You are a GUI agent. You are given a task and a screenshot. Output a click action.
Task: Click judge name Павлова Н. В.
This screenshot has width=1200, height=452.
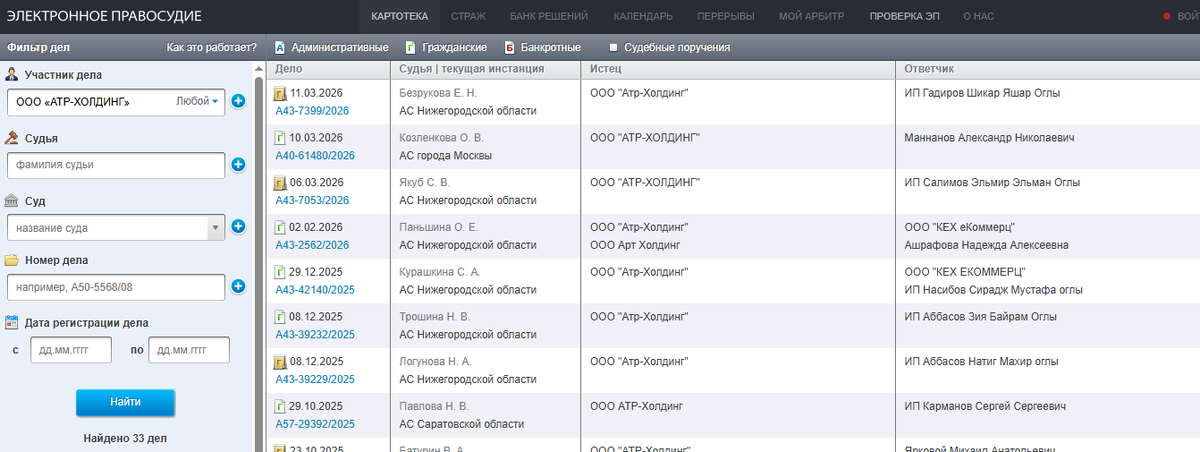(x=434, y=407)
